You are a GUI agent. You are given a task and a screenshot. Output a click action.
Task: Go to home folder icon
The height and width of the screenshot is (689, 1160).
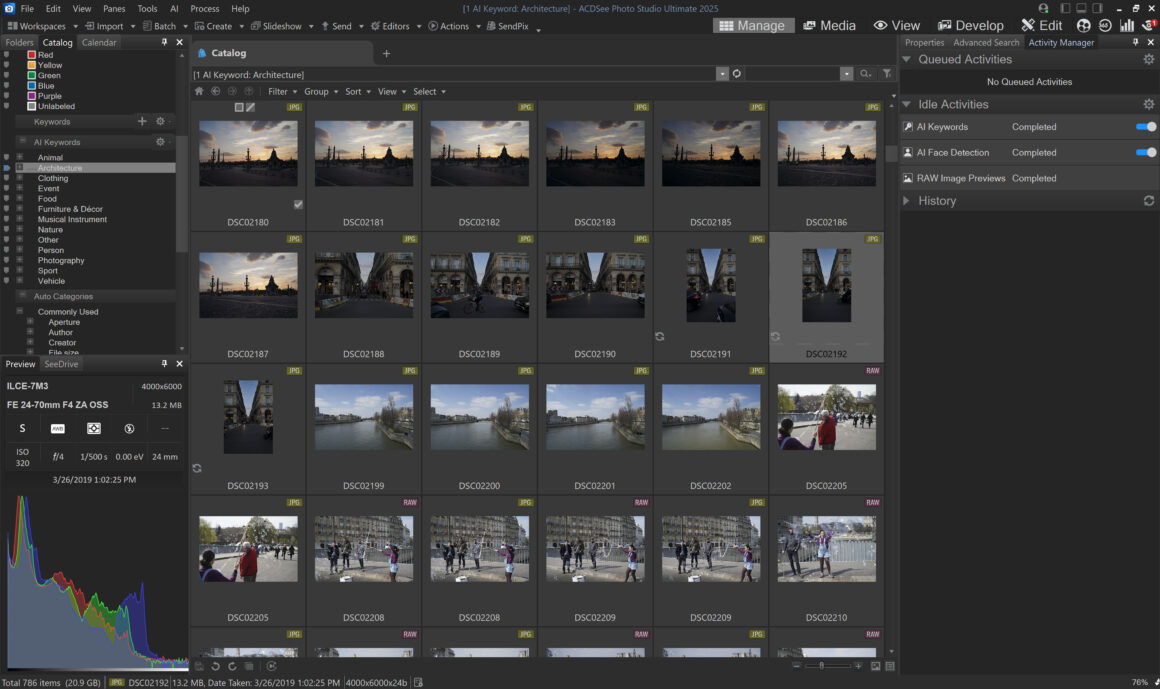click(199, 91)
